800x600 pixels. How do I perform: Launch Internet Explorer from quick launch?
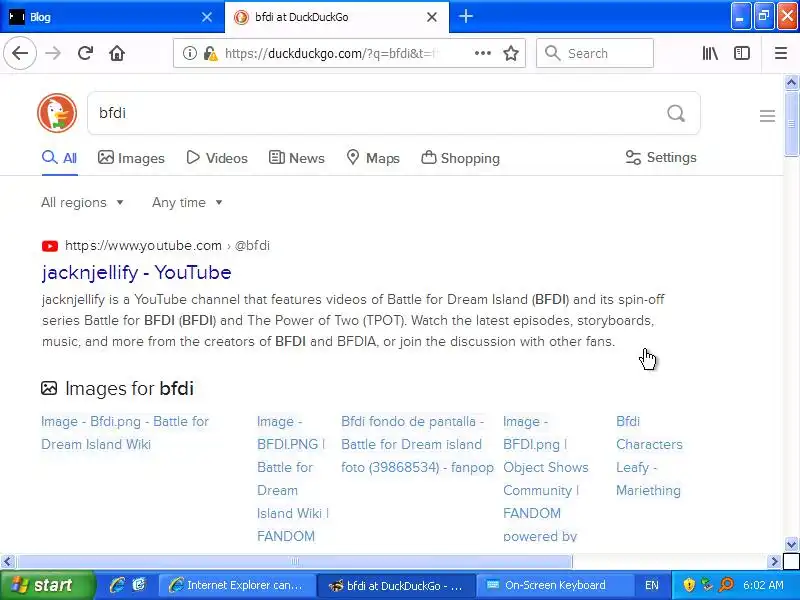(117, 585)
